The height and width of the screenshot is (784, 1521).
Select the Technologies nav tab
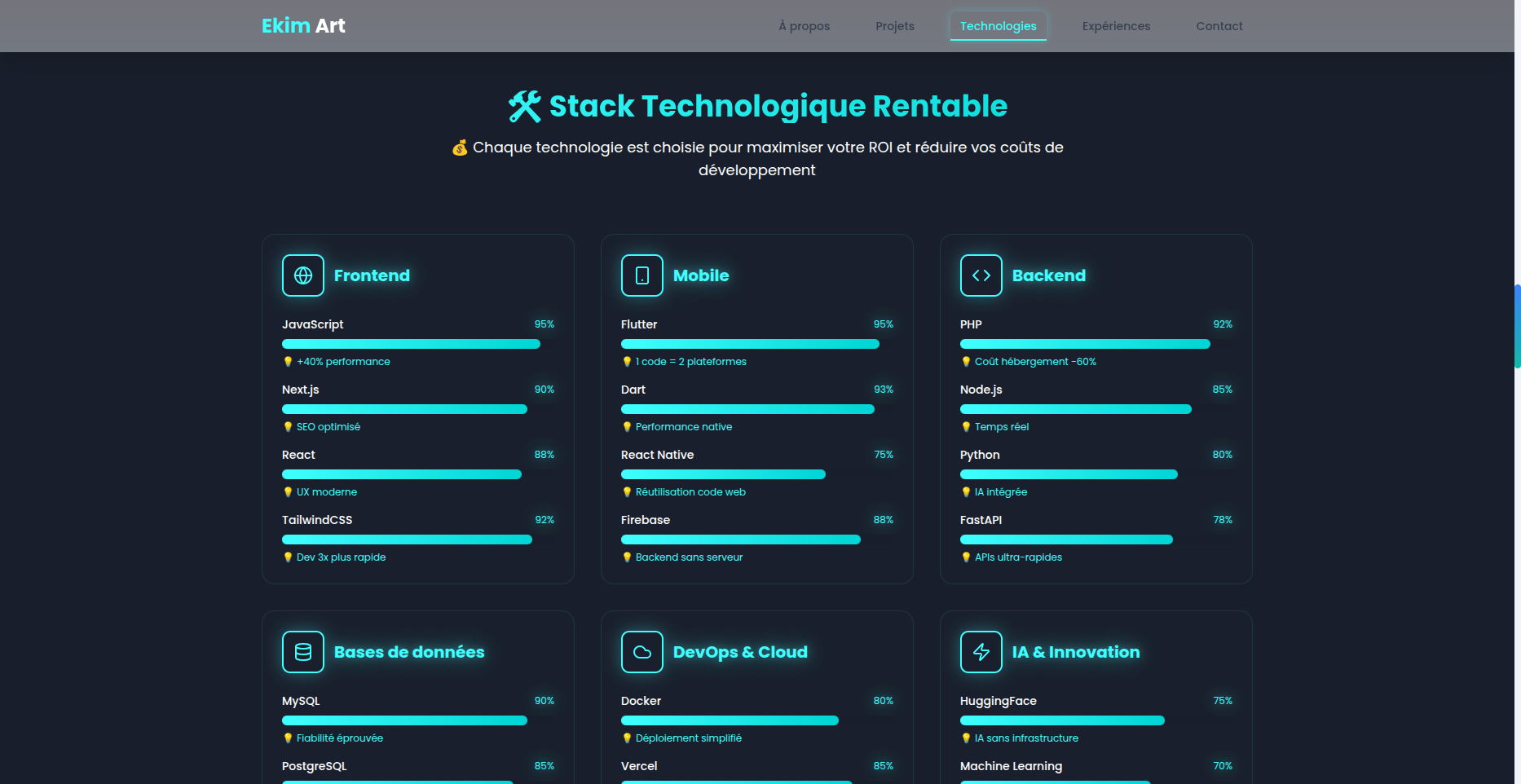point(998,26)
